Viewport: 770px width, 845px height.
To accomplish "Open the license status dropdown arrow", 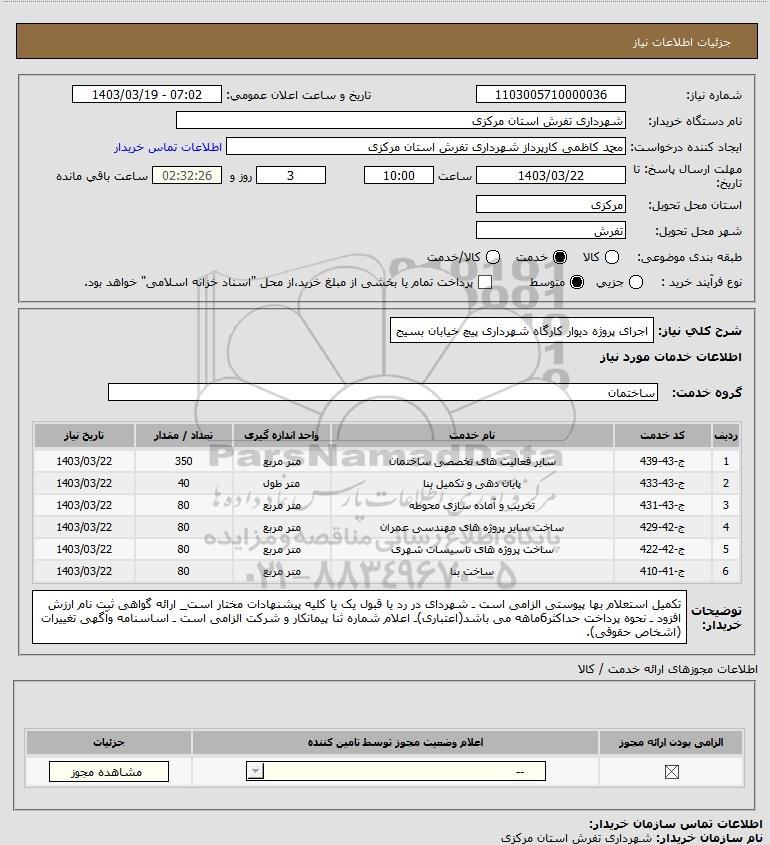I will coord(255,771).
